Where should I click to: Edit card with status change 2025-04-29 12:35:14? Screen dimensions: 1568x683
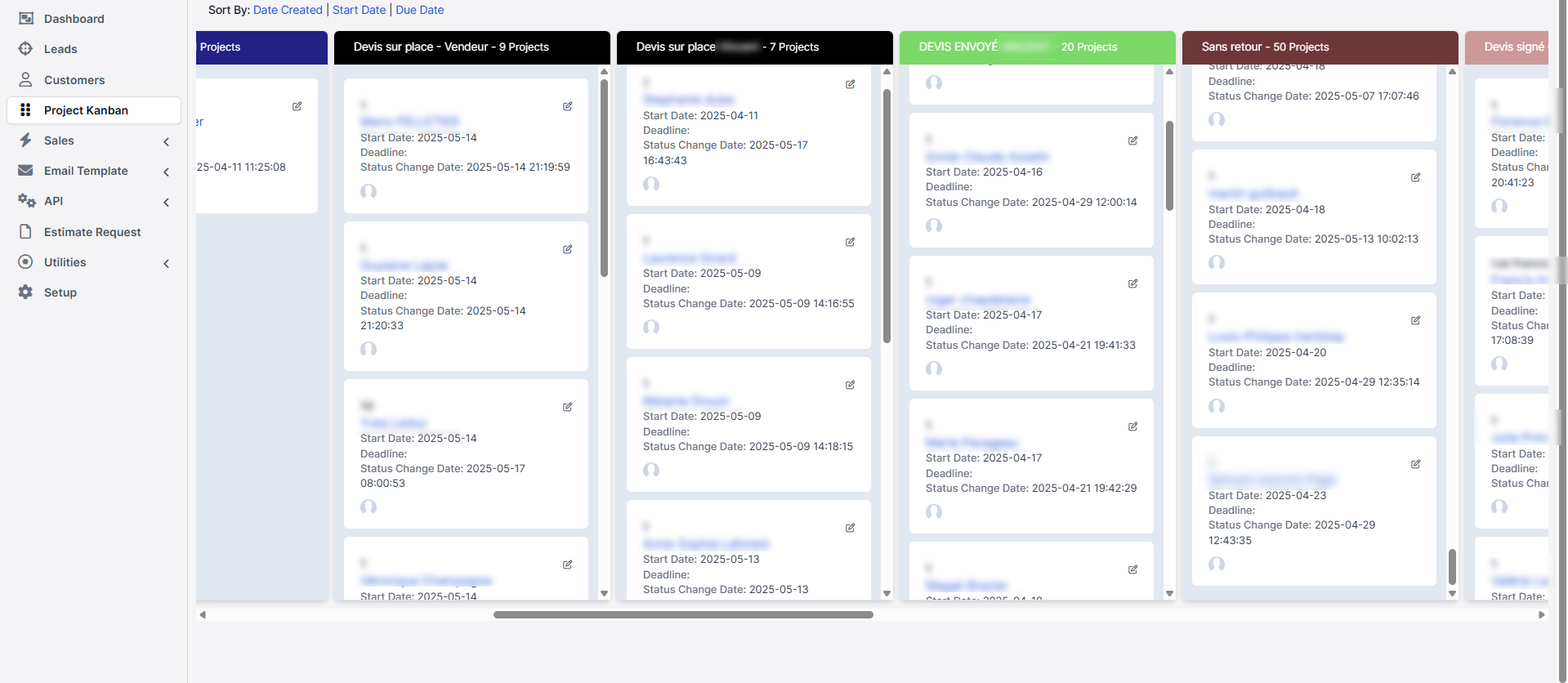[1416, 320]
